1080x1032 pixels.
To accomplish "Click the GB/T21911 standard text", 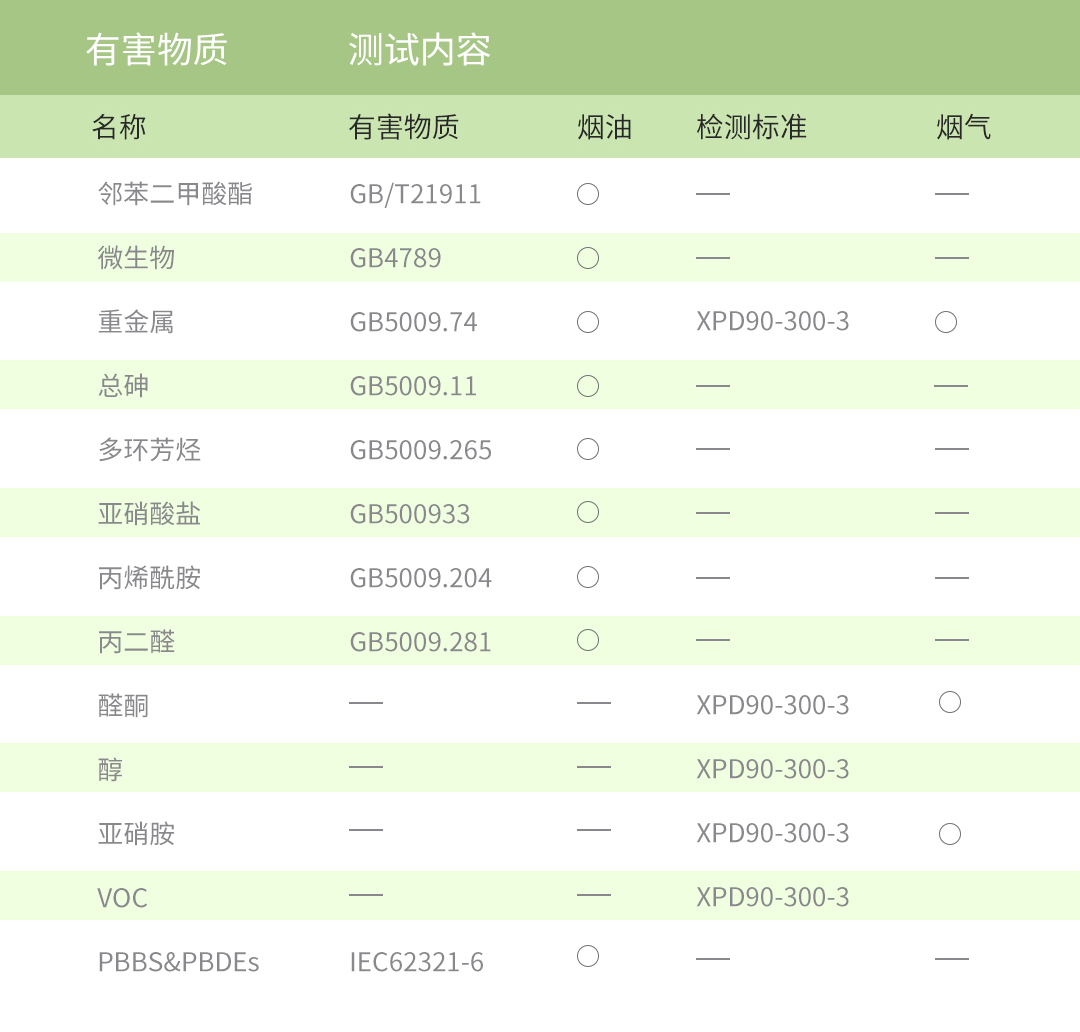I will (415, 194).
